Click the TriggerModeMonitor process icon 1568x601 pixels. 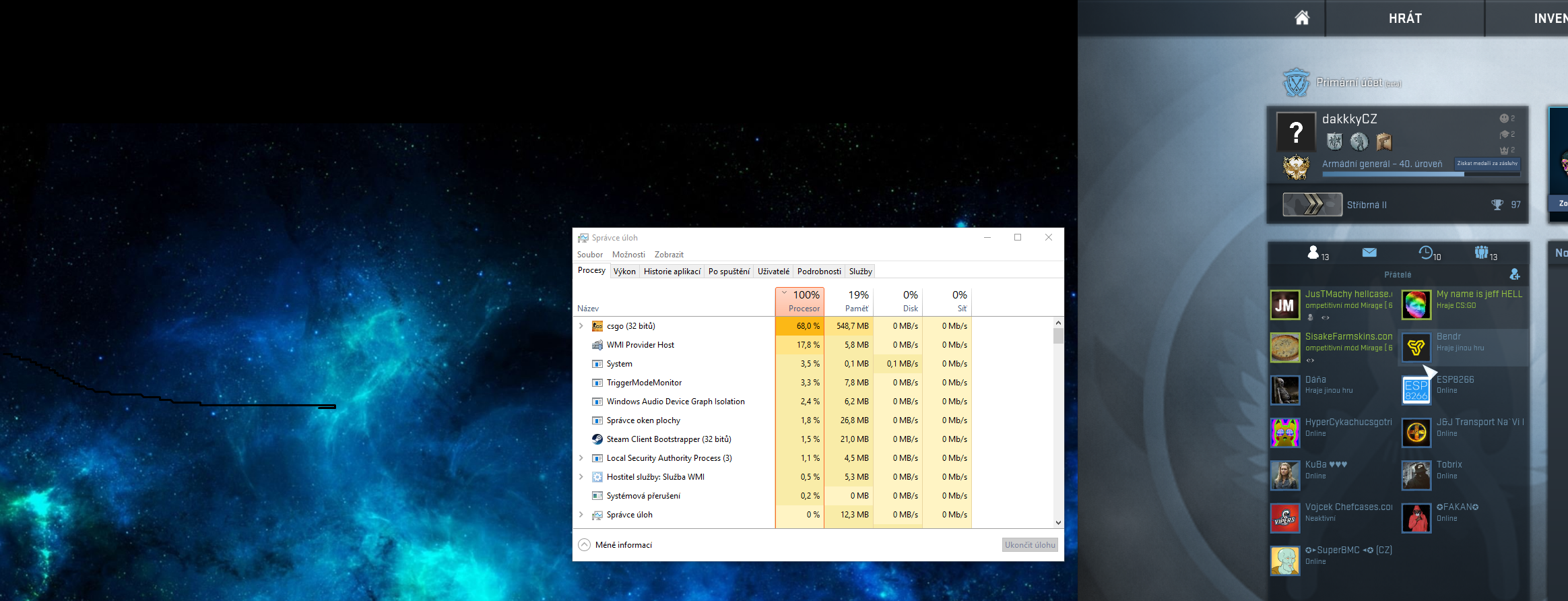pyautogui.click(x=597, y=383)
